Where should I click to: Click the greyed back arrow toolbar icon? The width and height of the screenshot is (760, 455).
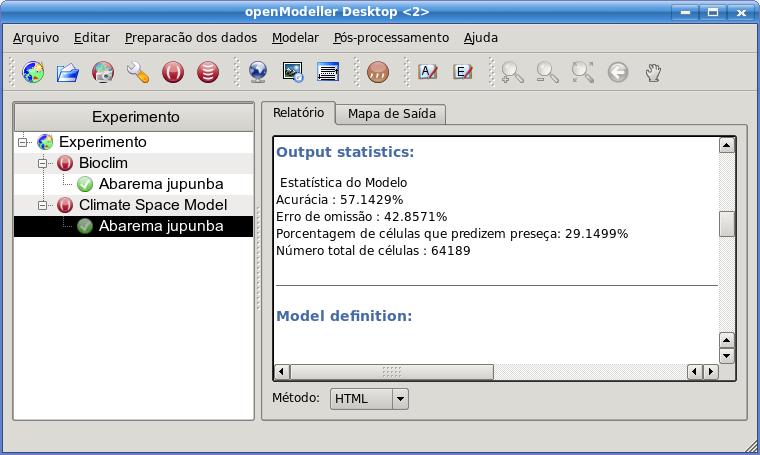point(618,72)
